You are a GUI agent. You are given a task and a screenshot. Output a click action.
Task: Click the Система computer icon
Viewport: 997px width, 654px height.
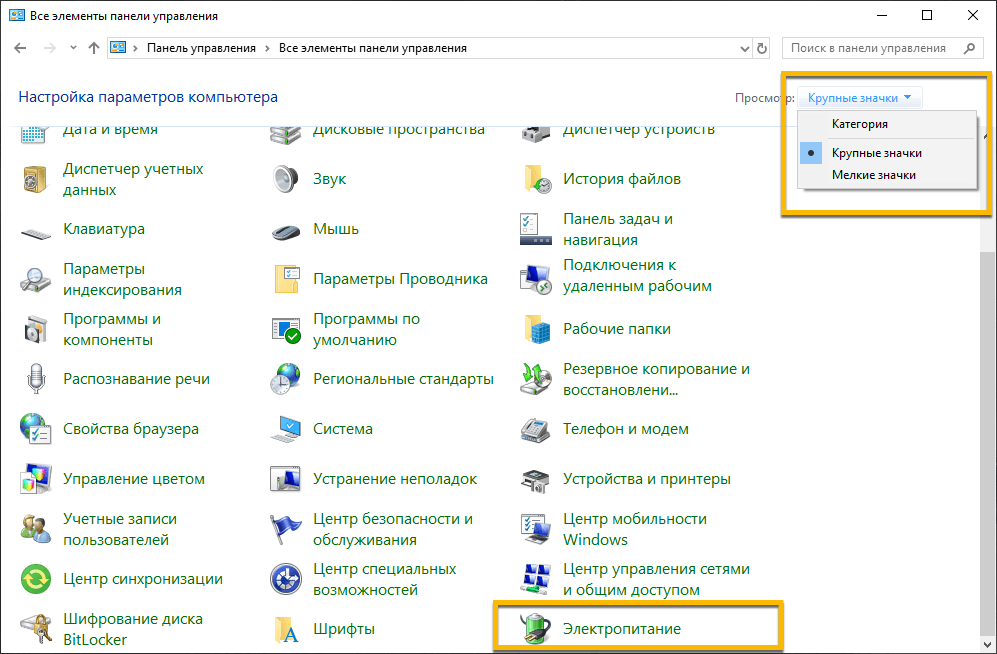pyautogui.click(x=286, y=429)
